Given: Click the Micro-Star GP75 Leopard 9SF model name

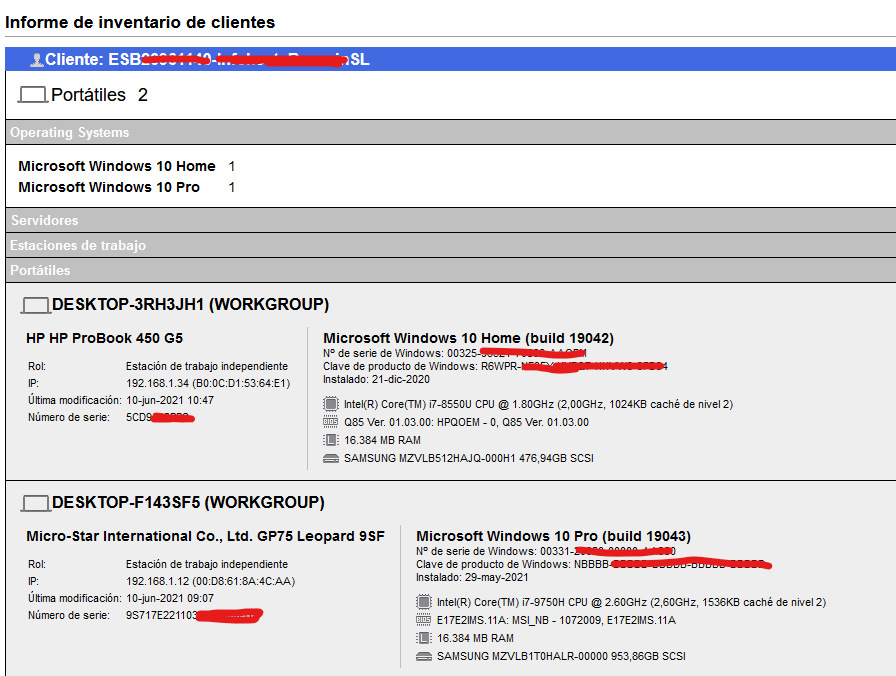Looking at the screenshot, I should 205,536.
